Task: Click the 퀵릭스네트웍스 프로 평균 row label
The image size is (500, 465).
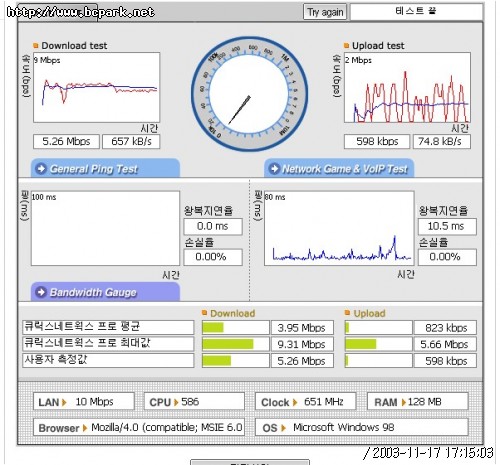Action: pyautogui.click(x=108, y=327)
